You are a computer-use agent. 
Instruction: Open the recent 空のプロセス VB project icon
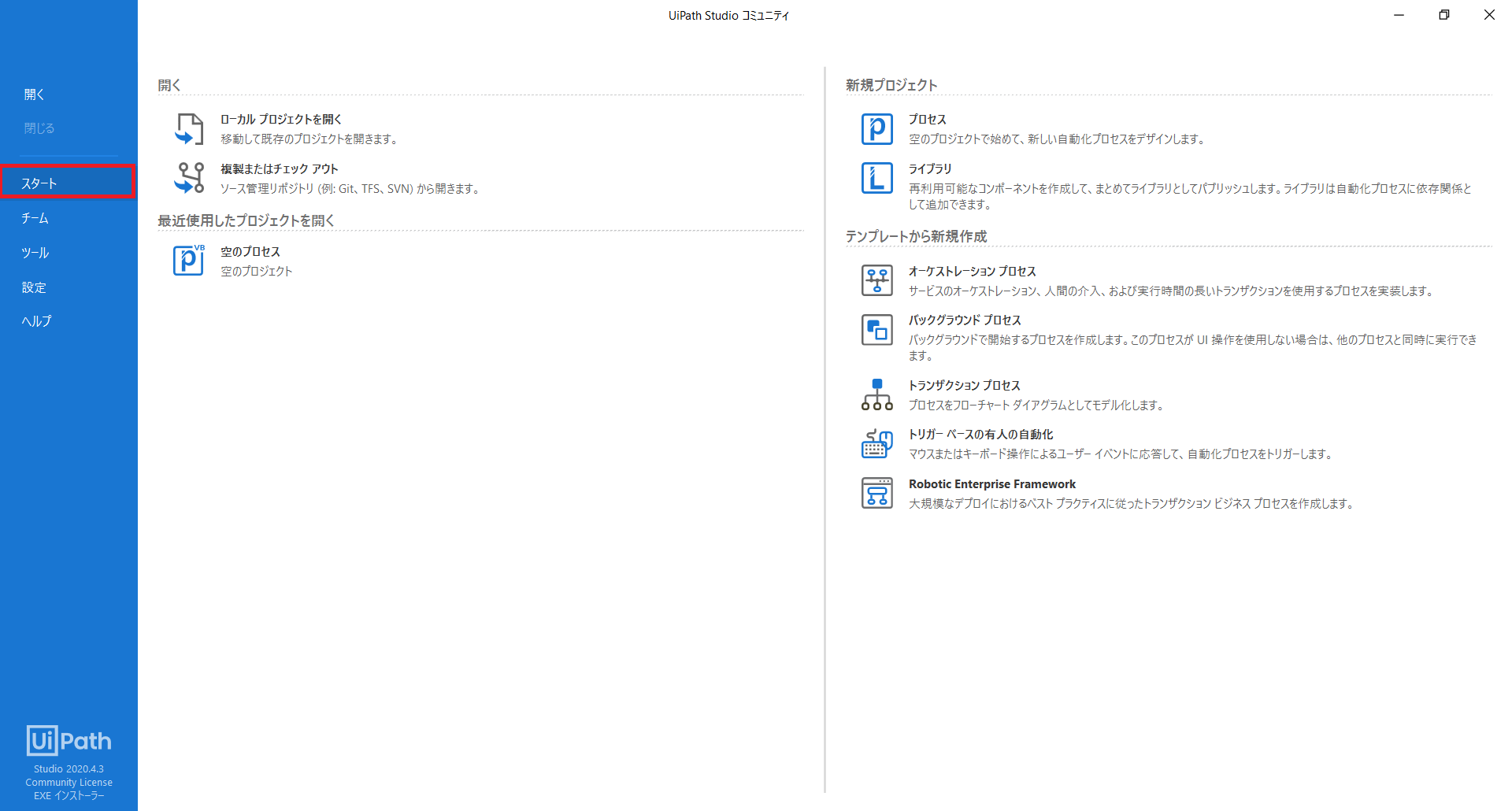189,260
